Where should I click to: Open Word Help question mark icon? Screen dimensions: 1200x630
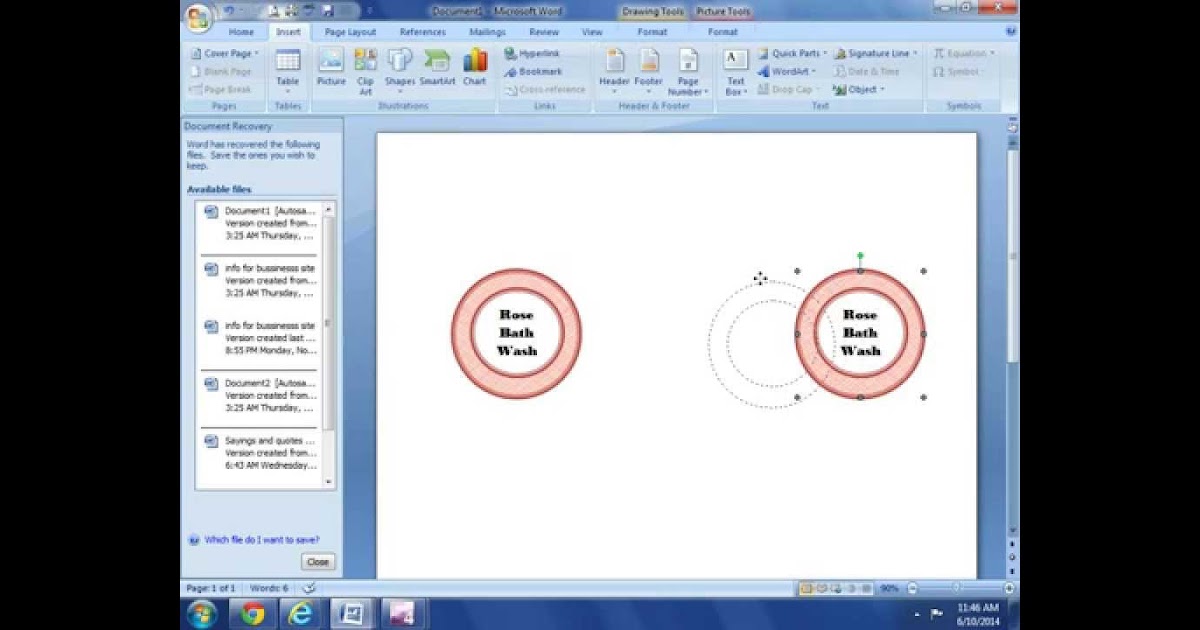[1010, 32]
